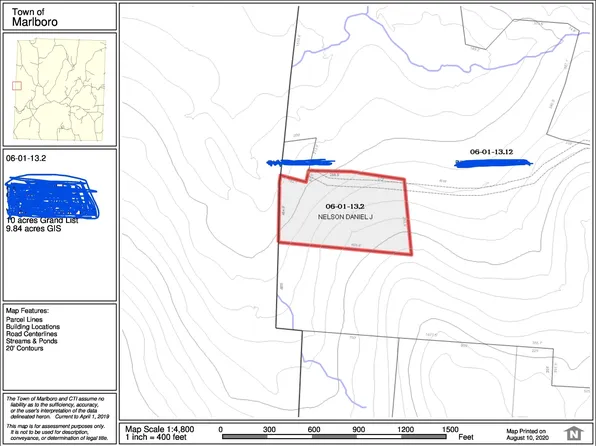Click the '900' mark on the scale bar

pyautogui.click(x=358, y=429)
